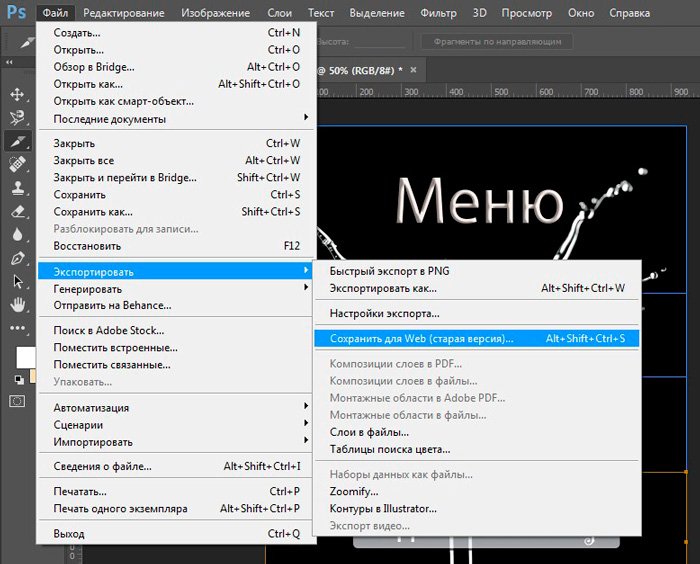
Task: Choose Печатать... menu item
Action: tap(177, 491)
